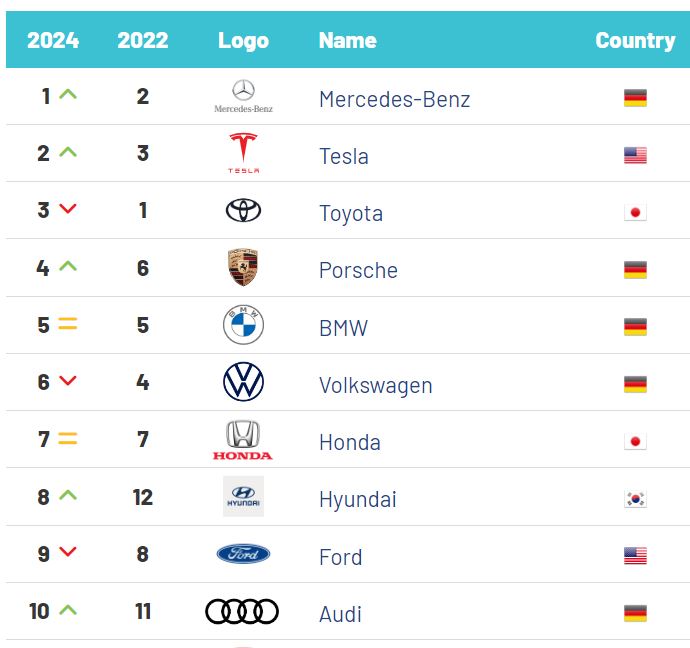Image resolution: width=690 pixels, height=648 pixels.
Task: Open the Mercedes-Benz name link
Action: tap(394, 99)
